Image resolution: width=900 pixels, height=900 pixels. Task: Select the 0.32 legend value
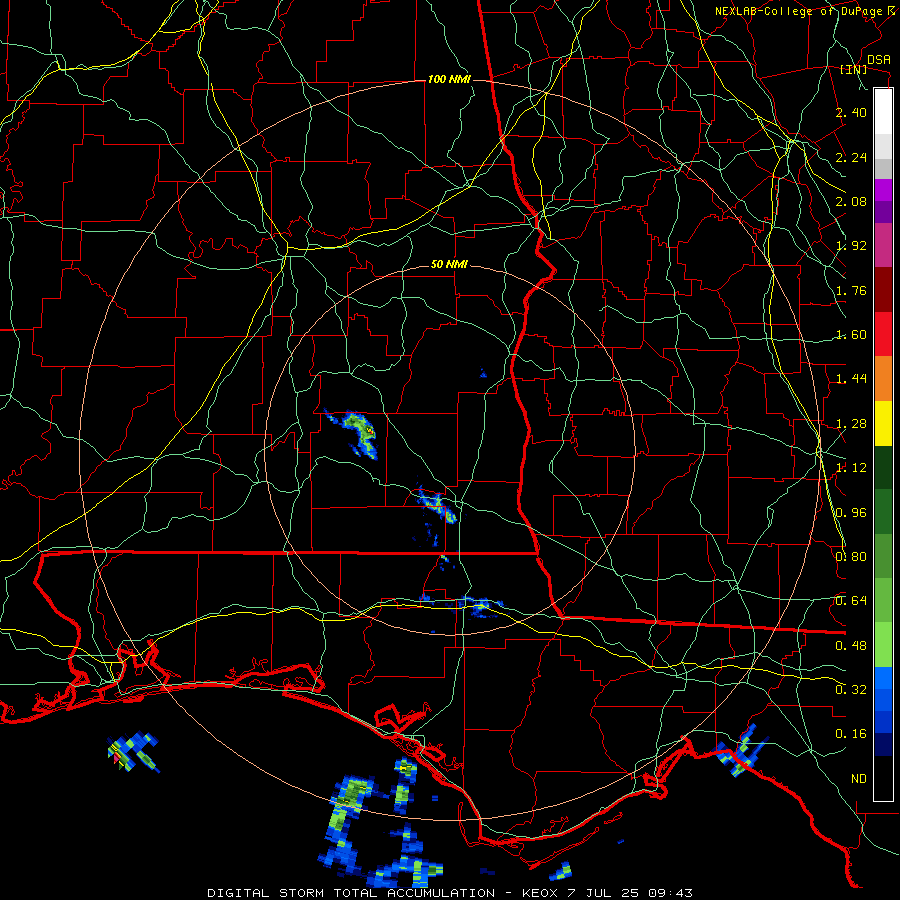coord(851,690)
